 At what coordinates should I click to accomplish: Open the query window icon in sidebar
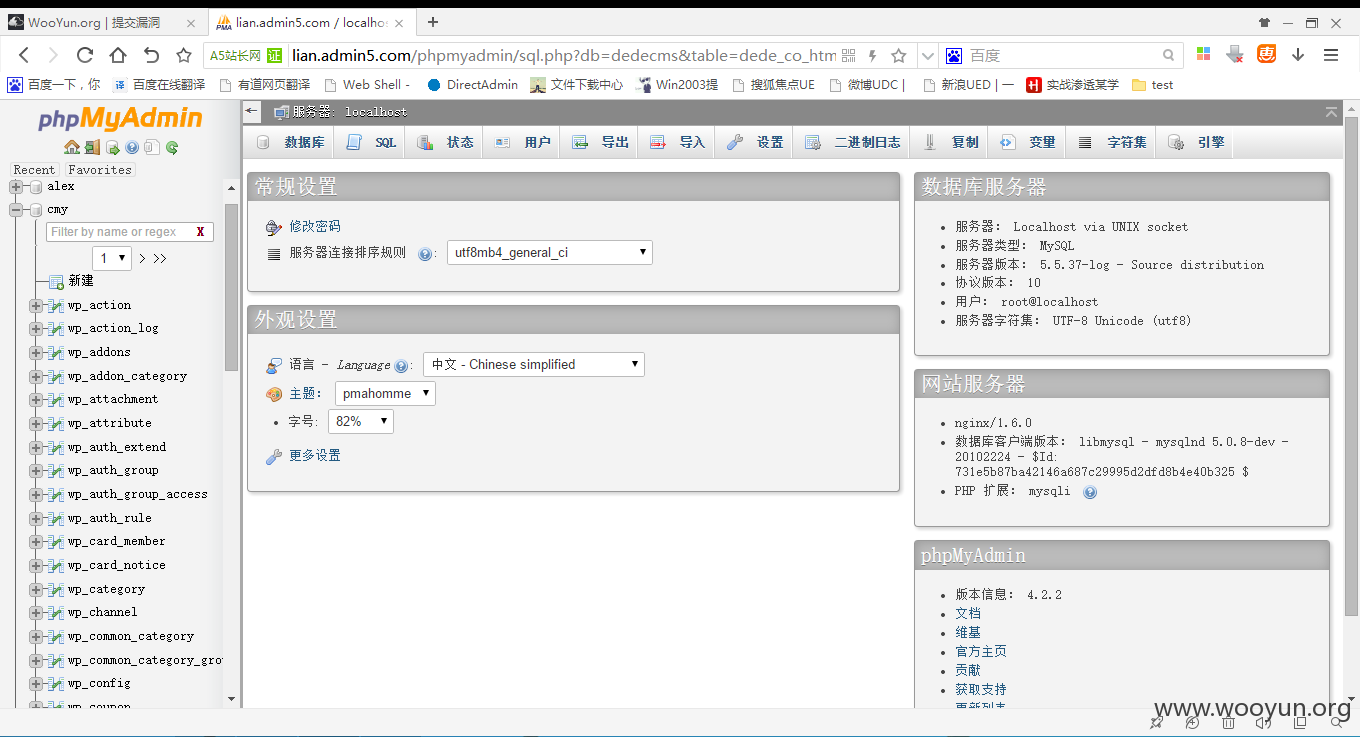pyautogui.click(x=113, y=148)
